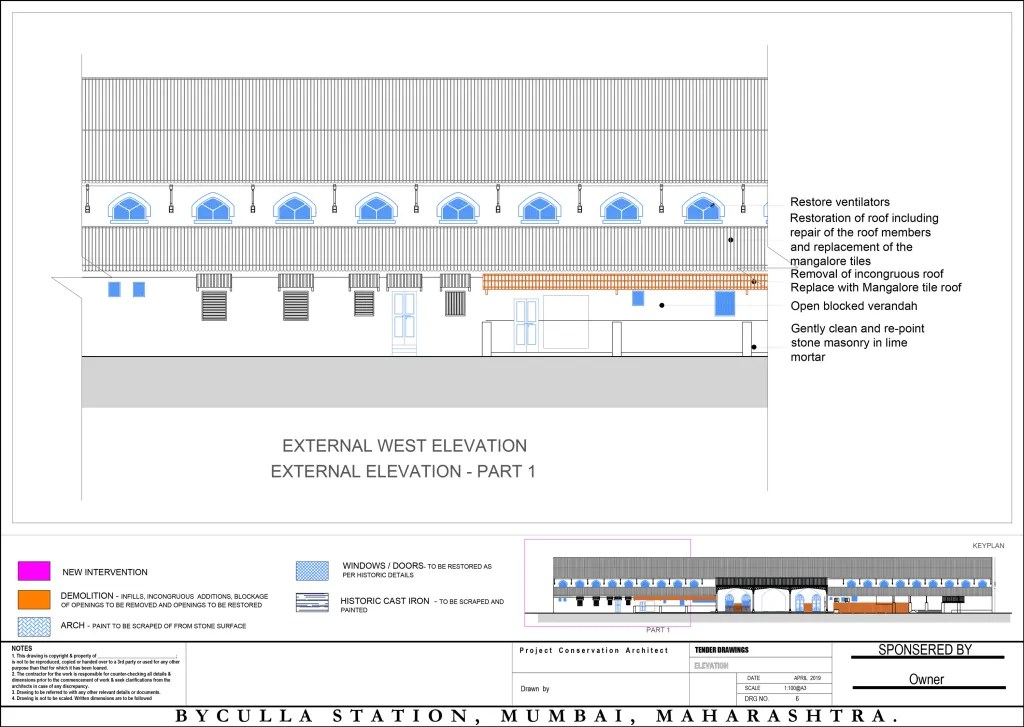Click the orange incongruous roof section
The image size is (1024, 727).
[x=620, y=283]
